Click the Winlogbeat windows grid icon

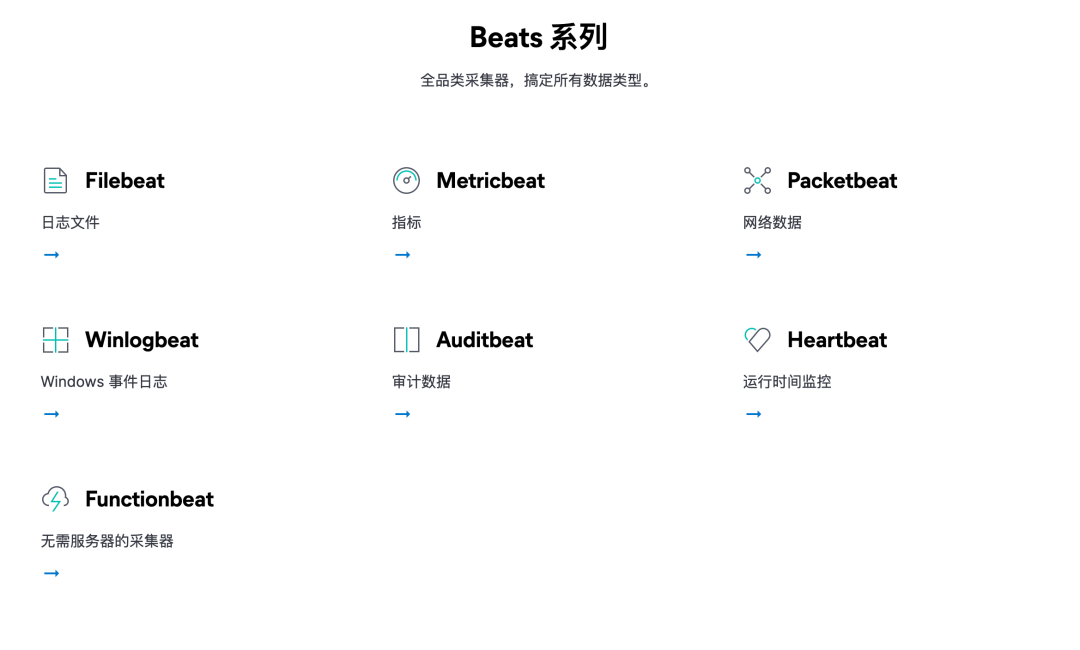[x=56, y=340]
